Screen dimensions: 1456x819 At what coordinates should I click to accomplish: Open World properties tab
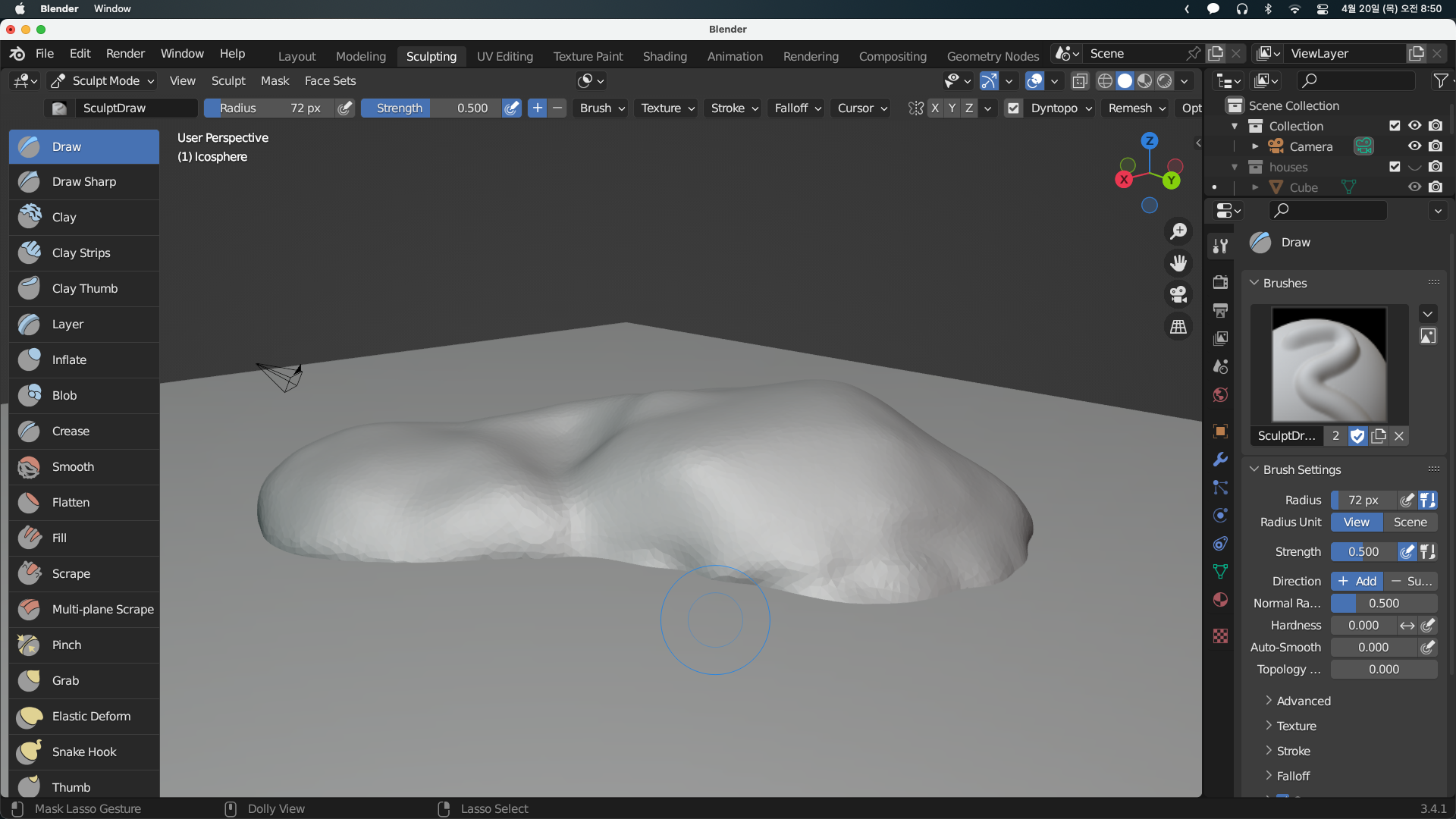(1220, 395)
